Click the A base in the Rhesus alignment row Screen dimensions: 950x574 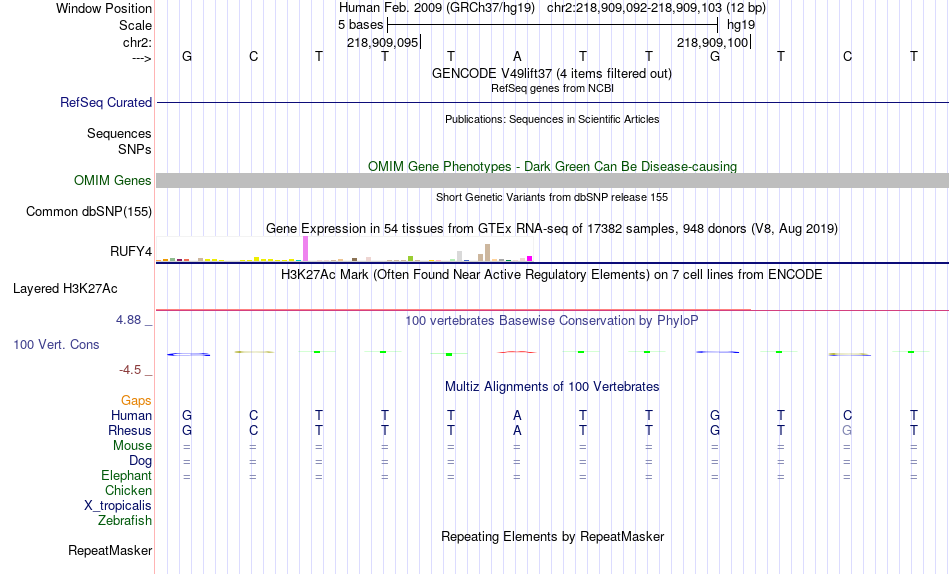coord(517,430)
